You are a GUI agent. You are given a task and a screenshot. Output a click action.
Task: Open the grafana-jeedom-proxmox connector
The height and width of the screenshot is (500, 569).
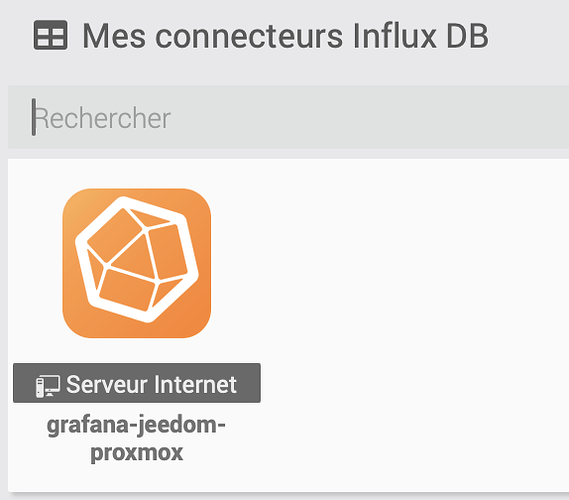136,438
